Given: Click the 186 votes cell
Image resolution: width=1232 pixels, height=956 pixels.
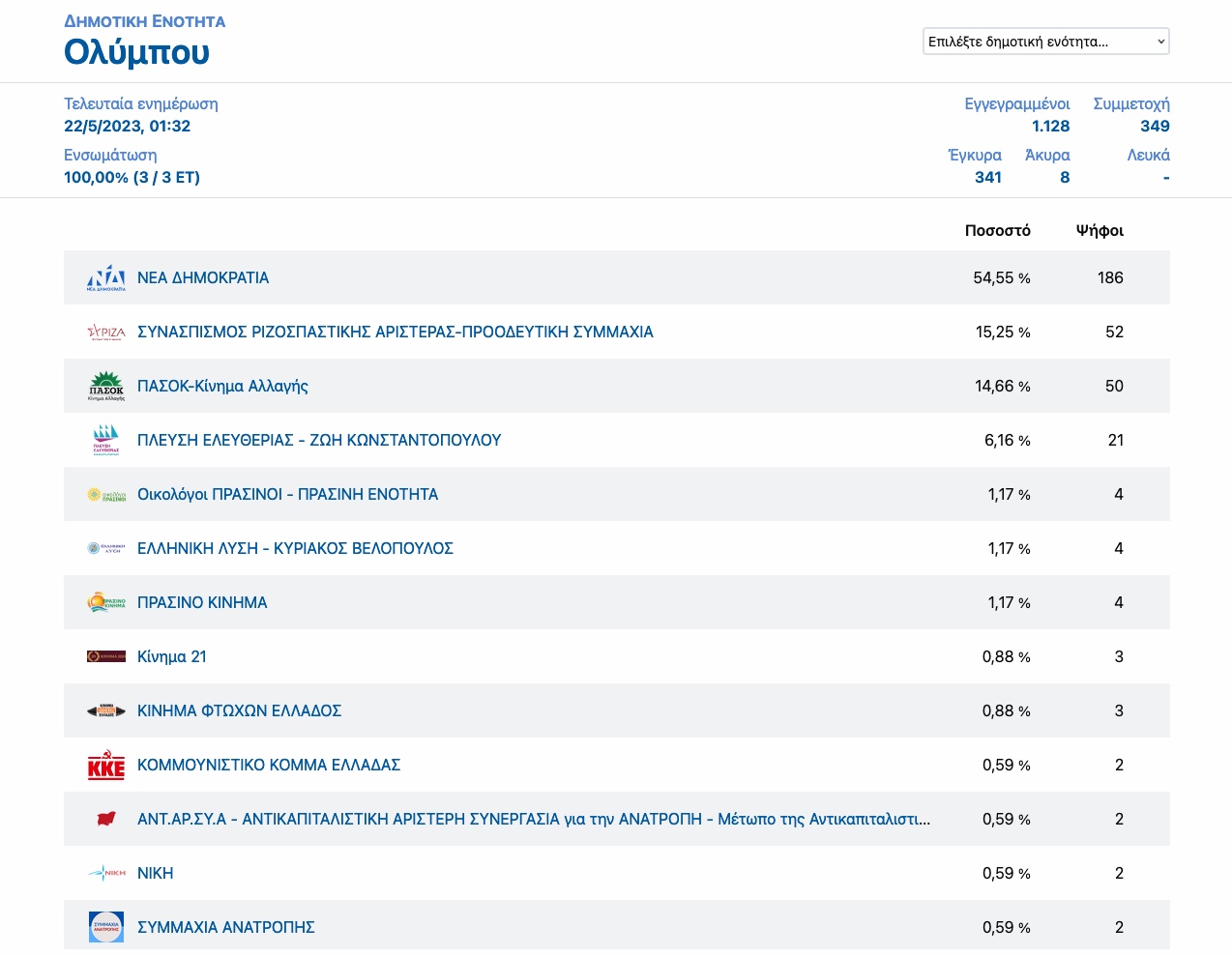Looking at the screenshot, I should (1110, 277).
